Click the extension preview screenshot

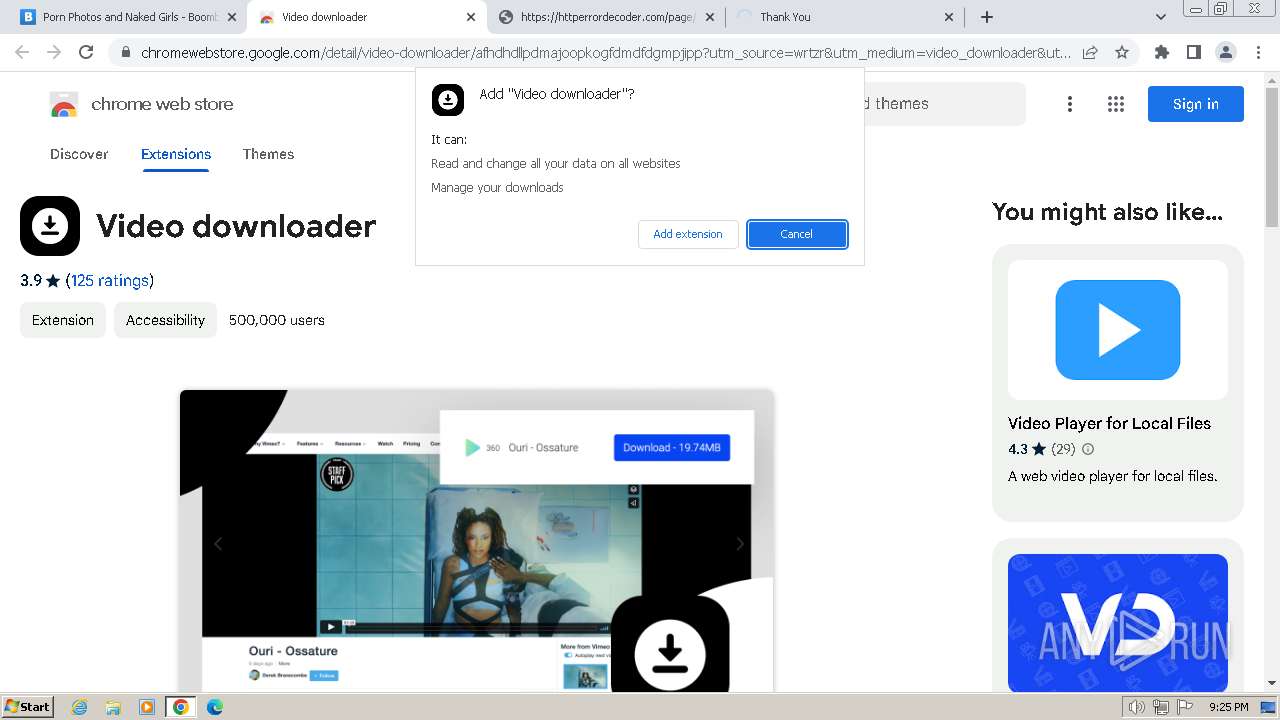[x=477, y=540]
